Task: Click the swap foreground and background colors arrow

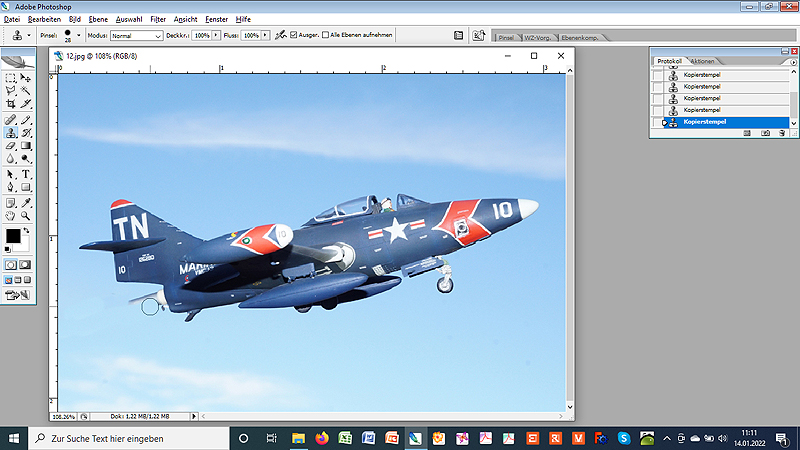Action: [x=27, y=231]
